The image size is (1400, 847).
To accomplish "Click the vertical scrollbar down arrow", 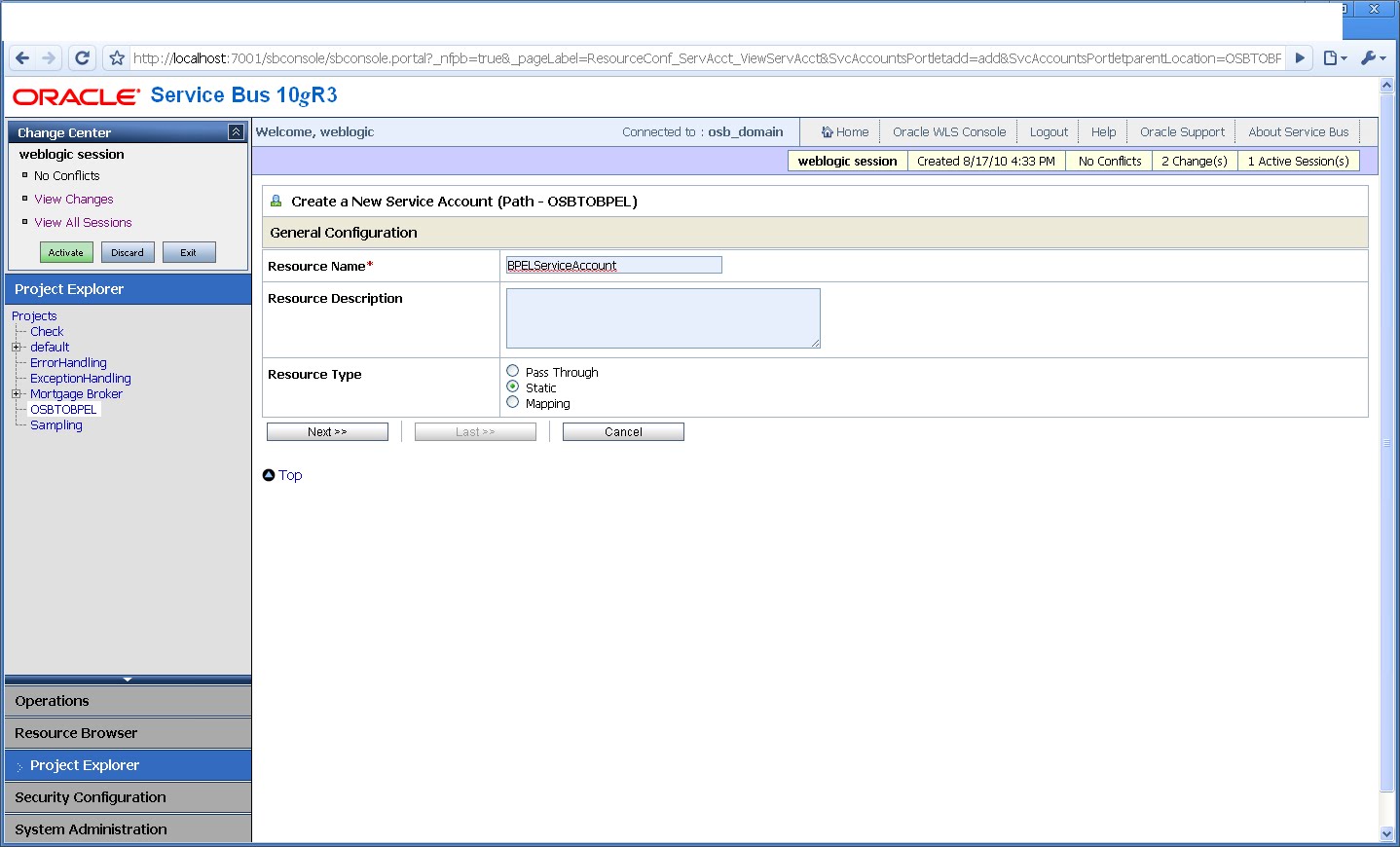I will click(1387, 834).
